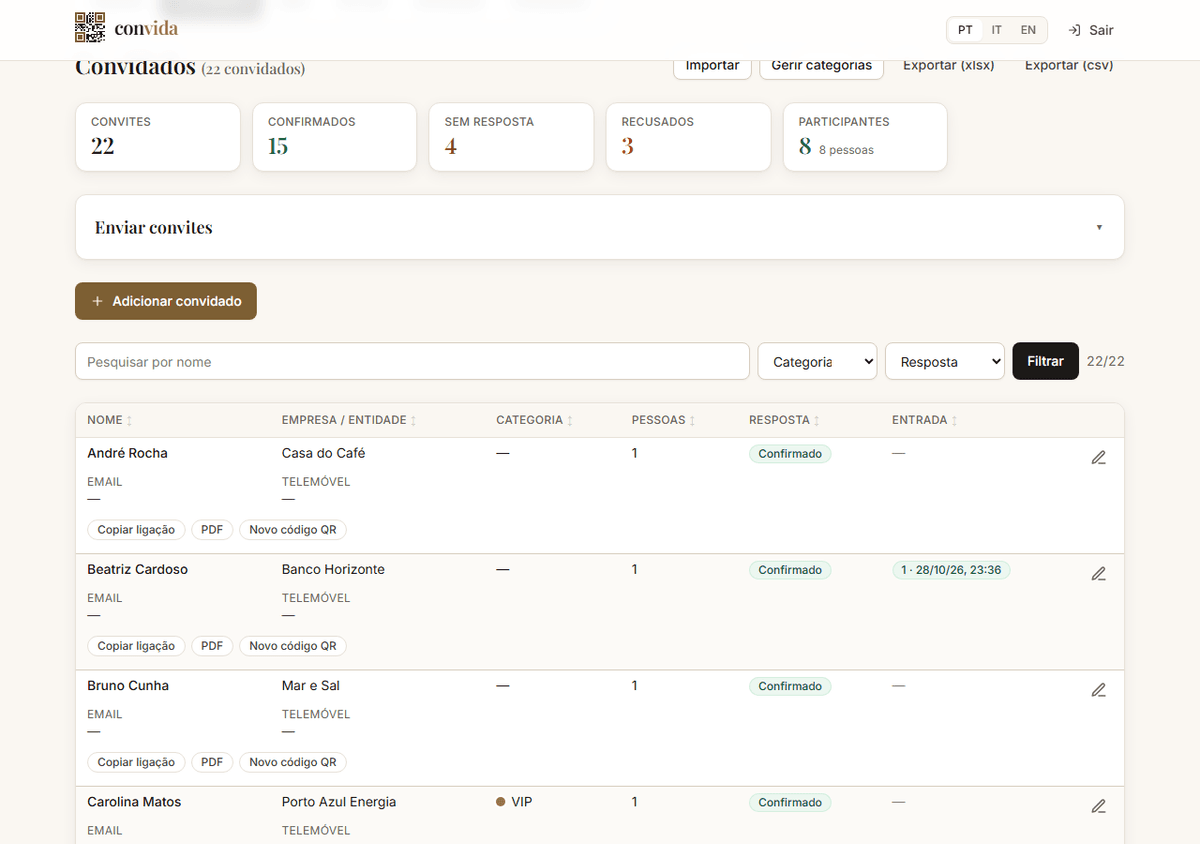Focus the Pesquisar por nome field
Viewport: 1200px width, 844px height.
(412, 362)
